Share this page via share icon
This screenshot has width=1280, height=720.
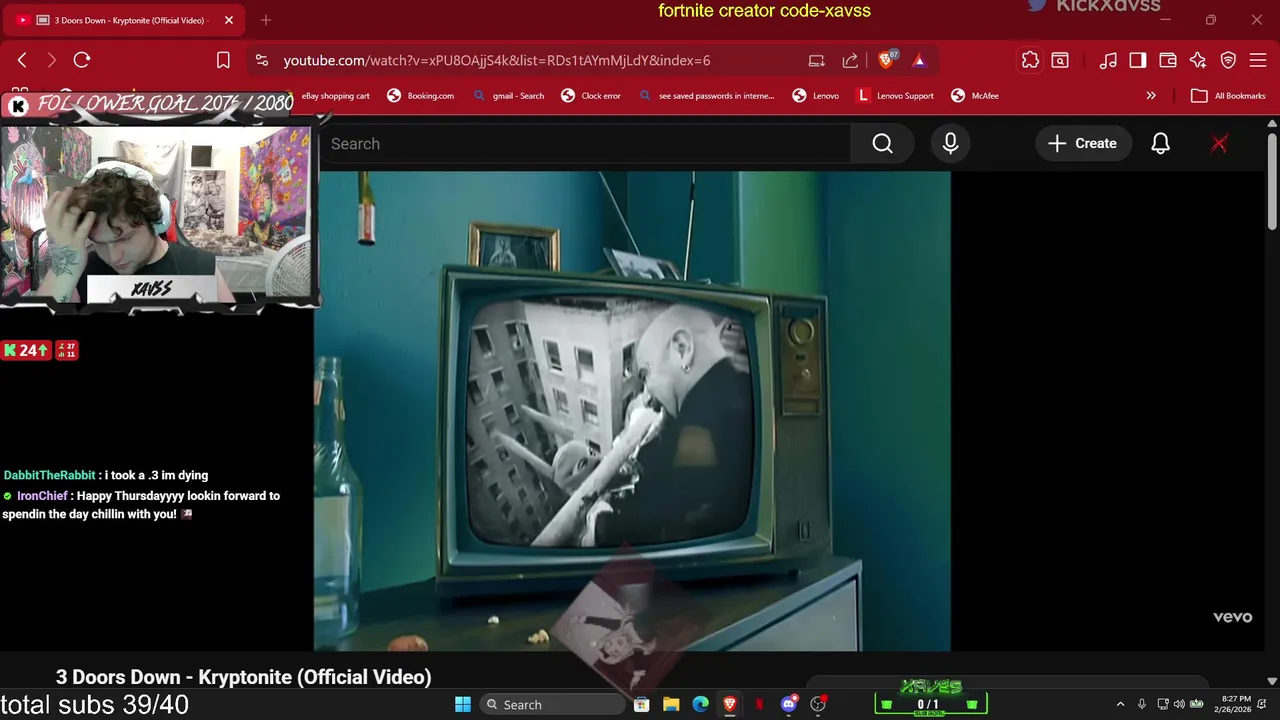(850, 60)
